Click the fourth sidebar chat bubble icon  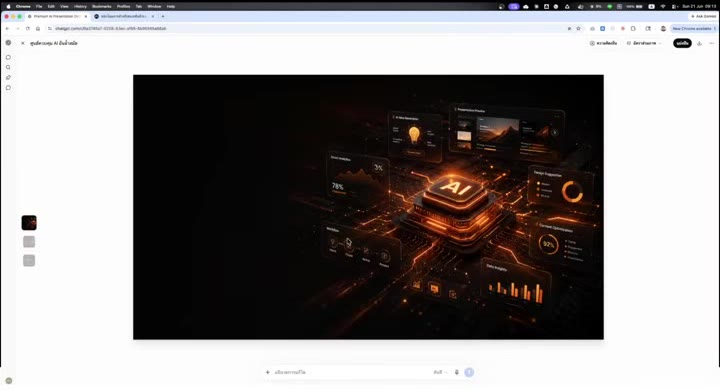tap(8, 88)
